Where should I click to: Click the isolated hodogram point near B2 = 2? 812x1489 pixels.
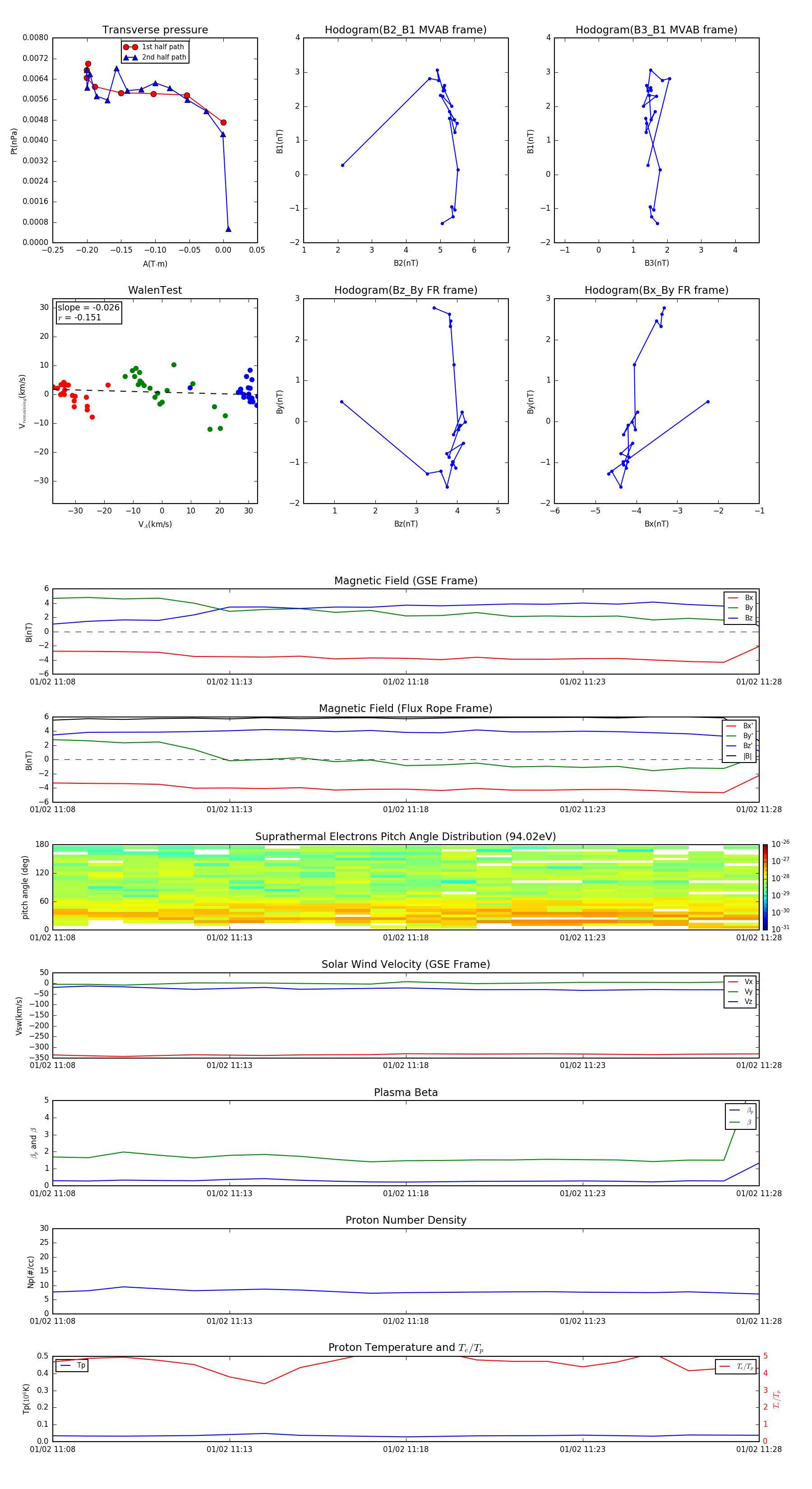pyautogui.click(x=343, y=165)
